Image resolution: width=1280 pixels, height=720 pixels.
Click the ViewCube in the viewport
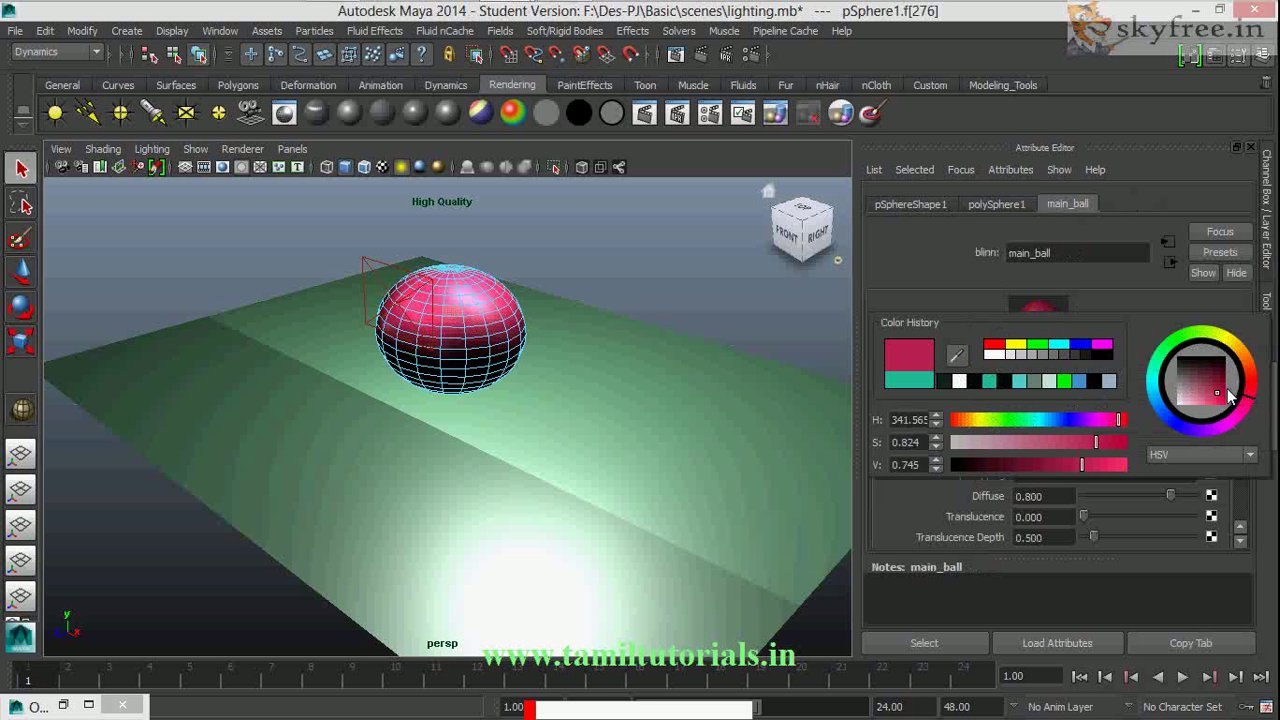pyautogui.click(x=802, y=231)
